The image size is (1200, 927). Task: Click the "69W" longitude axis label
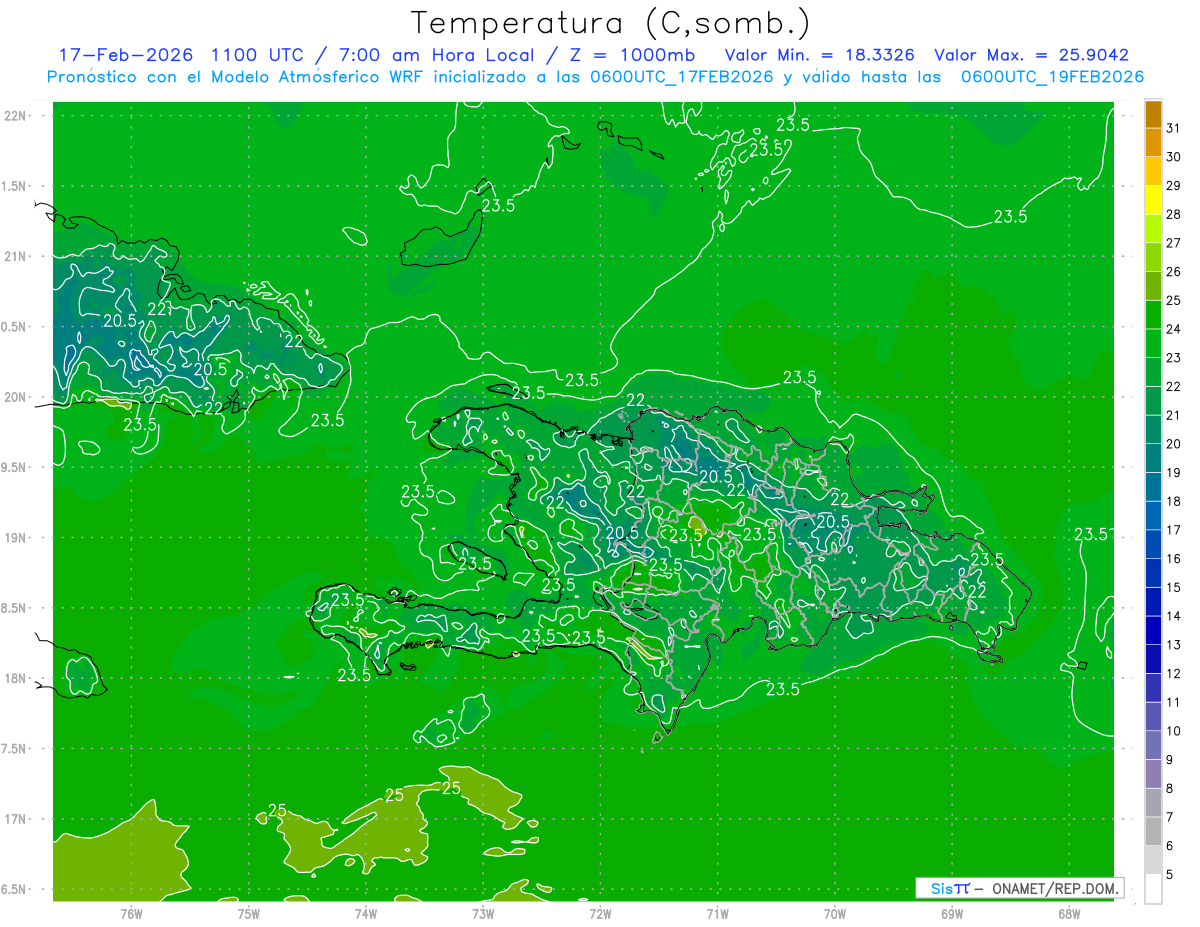pos(951,914)
